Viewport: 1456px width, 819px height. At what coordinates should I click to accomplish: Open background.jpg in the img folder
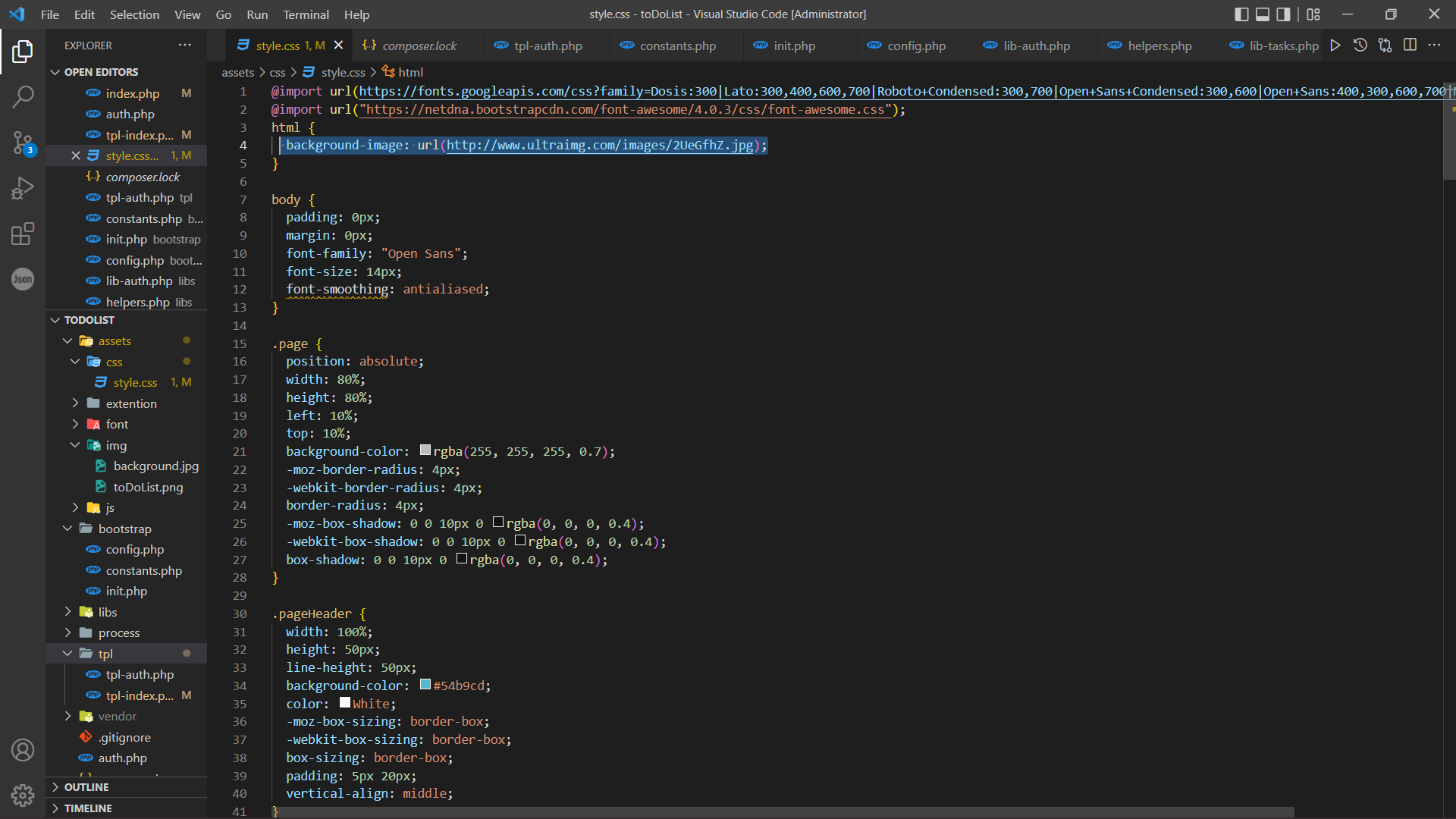(x=155, y=466)
